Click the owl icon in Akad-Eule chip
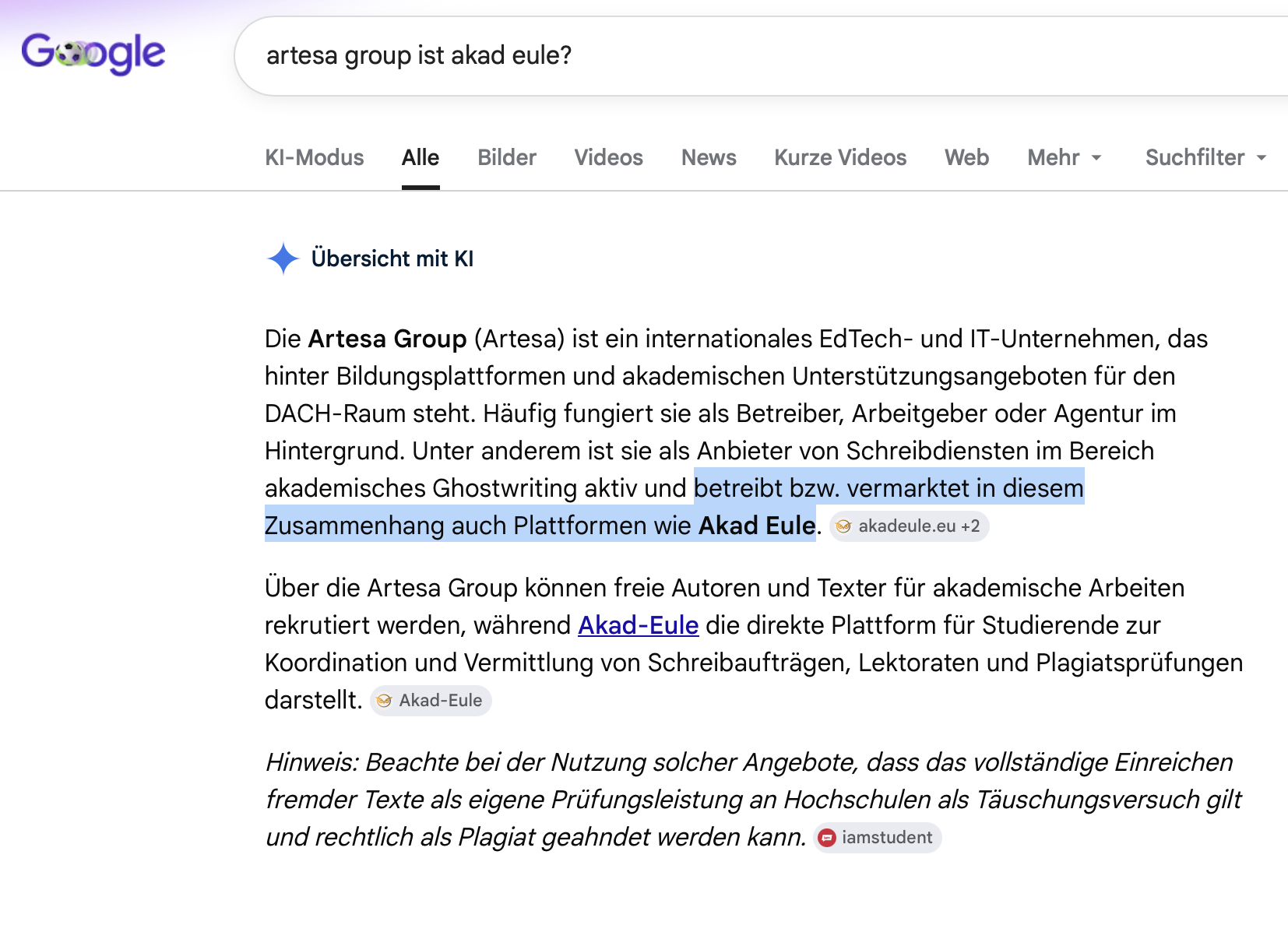This screenshot has height=925, width=1288. click(x=384, y=701)
